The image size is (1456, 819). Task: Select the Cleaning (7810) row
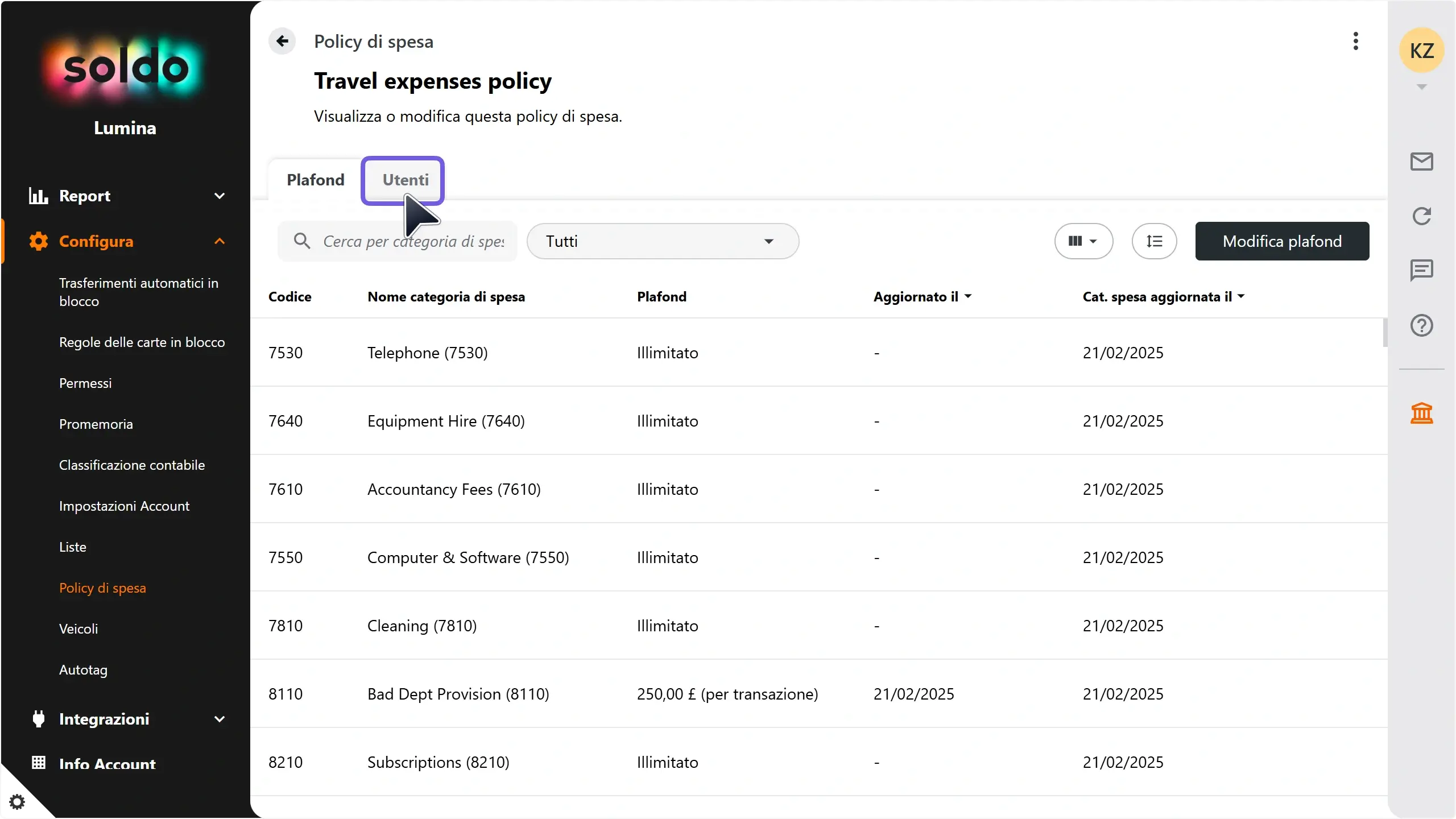pos(819,626)
